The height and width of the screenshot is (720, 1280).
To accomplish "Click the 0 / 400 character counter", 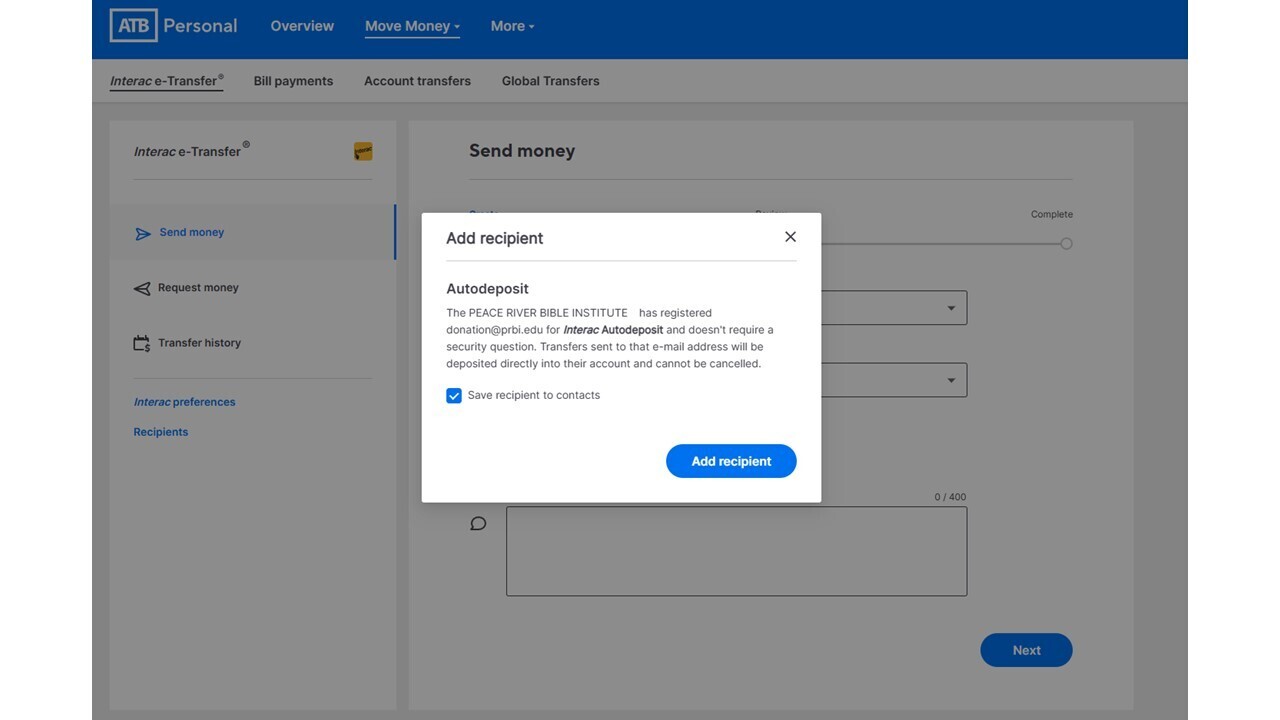I will 950,497.
